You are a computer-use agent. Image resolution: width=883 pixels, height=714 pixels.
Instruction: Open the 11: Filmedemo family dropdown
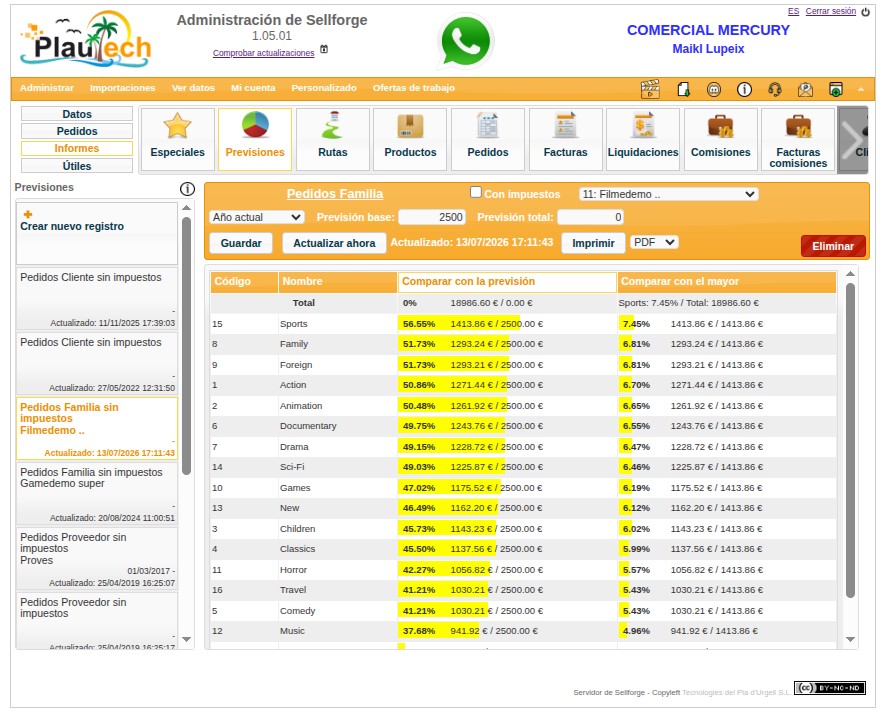668,194
